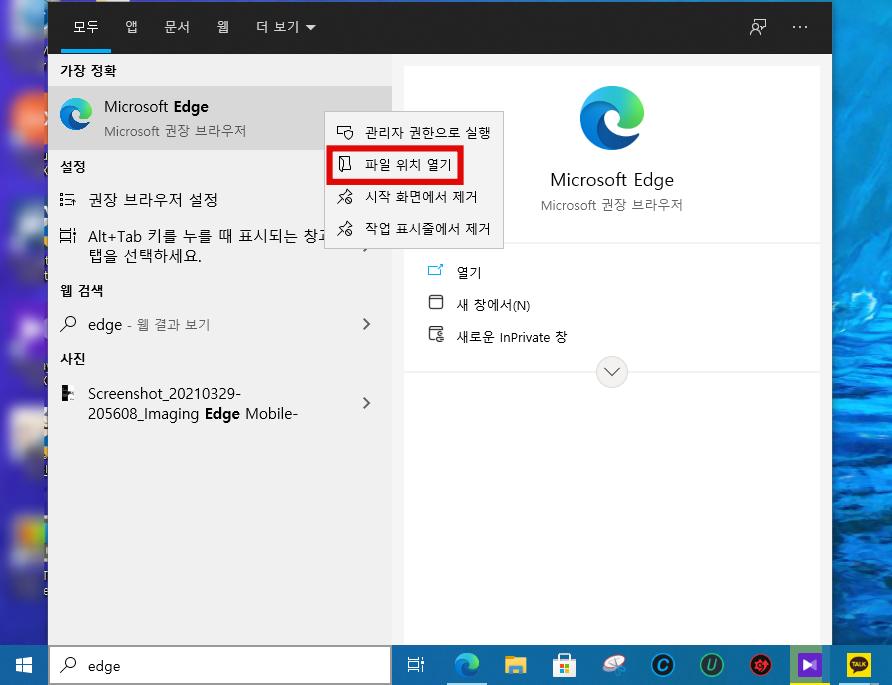Expand arrow for edge web result

coord(366,324)
